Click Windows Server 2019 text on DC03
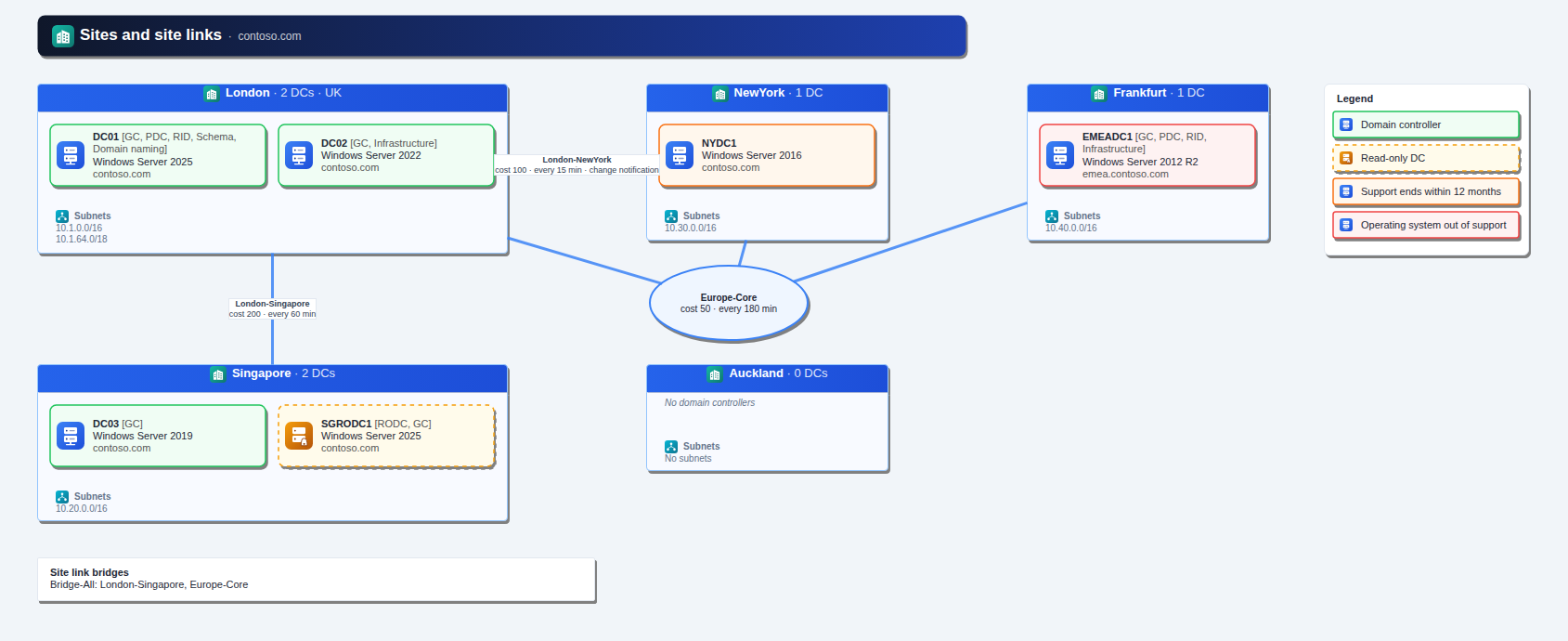The width and height of the screenshot is (1568, 641). (142, 436)
